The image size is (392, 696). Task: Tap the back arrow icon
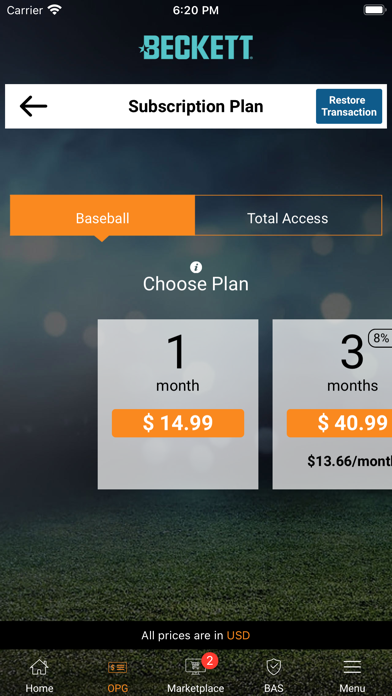[x=33, y=107]
